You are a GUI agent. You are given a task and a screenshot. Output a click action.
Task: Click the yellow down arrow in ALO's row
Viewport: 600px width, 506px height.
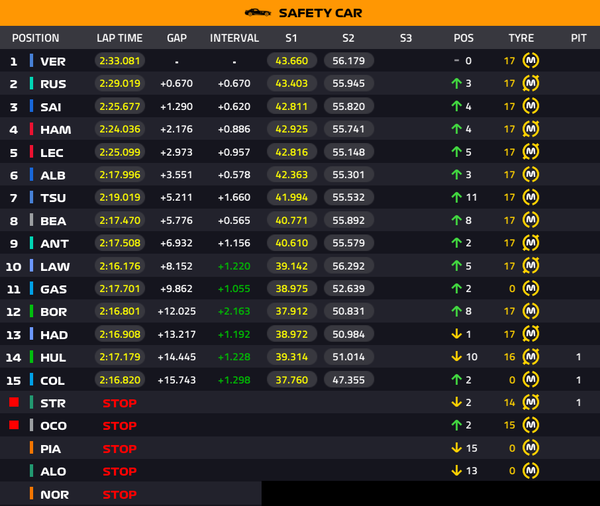[x=456, y=470]
